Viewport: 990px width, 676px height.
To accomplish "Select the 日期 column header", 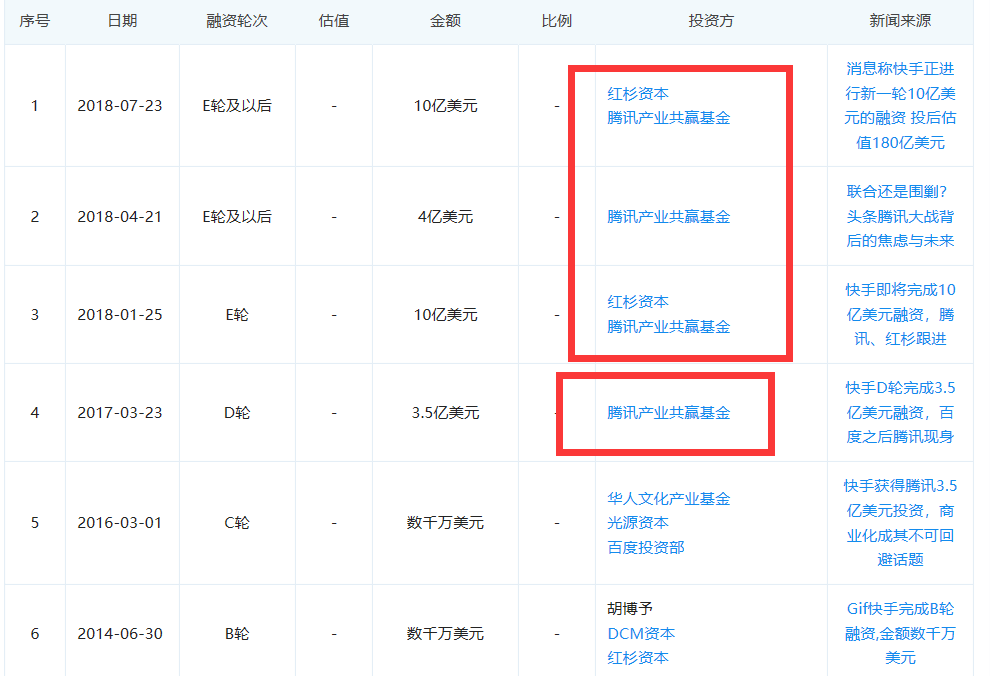I will 122,21.
